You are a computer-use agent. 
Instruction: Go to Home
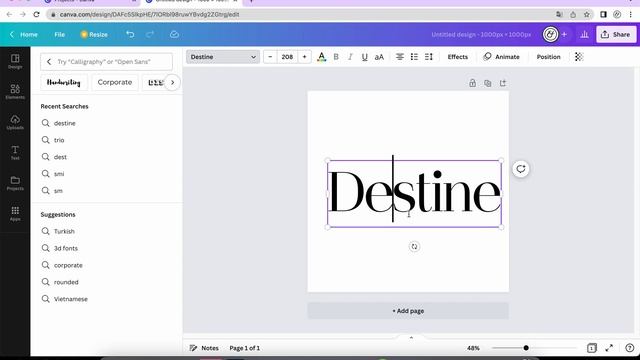24,35
